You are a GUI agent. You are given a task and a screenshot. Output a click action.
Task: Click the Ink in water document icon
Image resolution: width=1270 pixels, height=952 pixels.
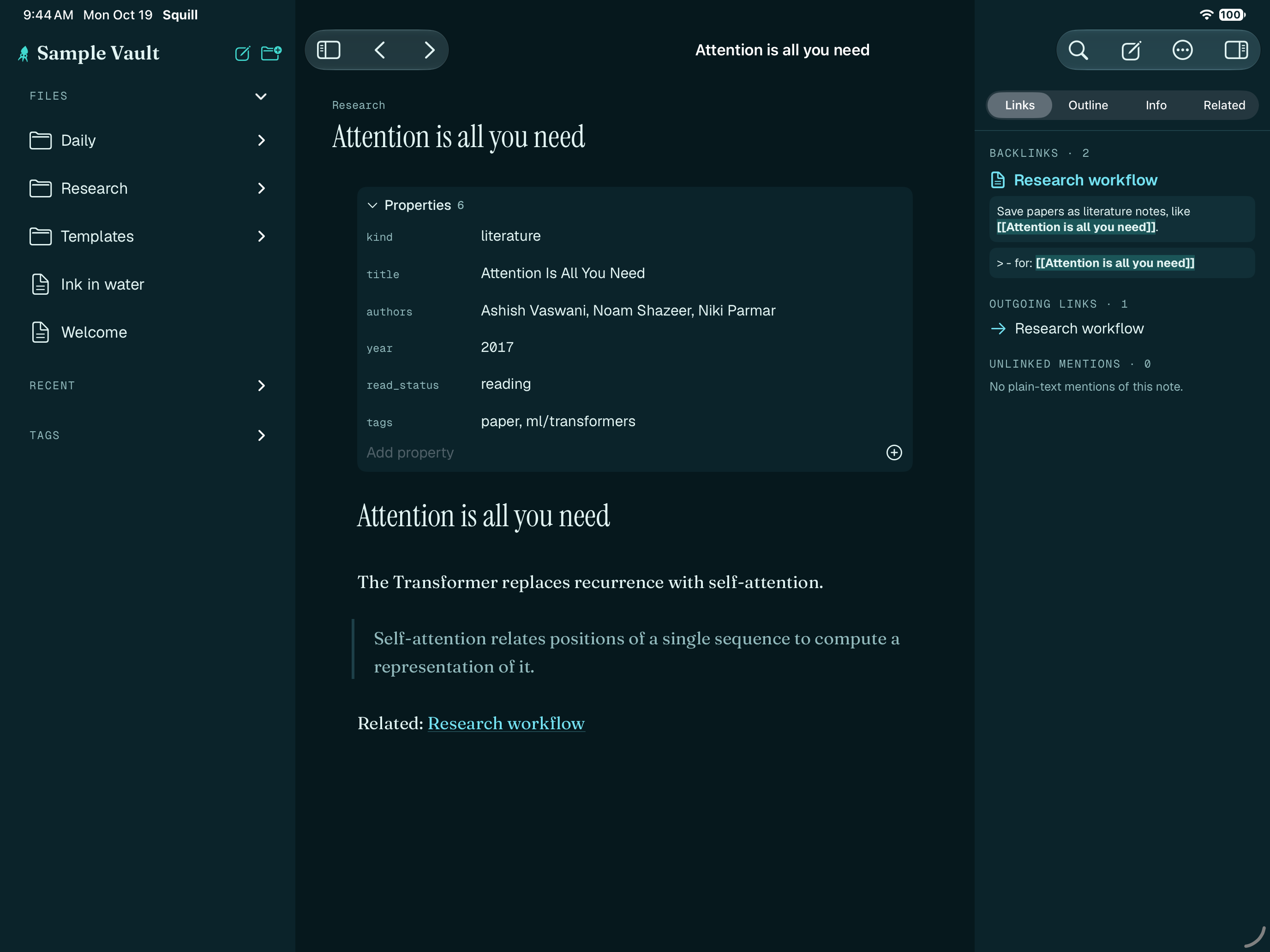(40, 285)
